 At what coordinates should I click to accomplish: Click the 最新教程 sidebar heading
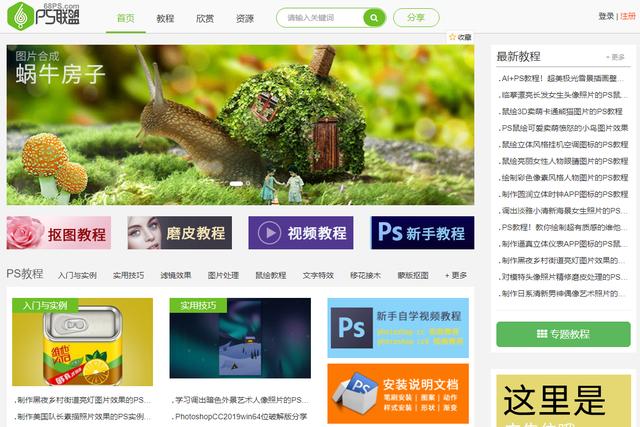[x=518, y=56]
